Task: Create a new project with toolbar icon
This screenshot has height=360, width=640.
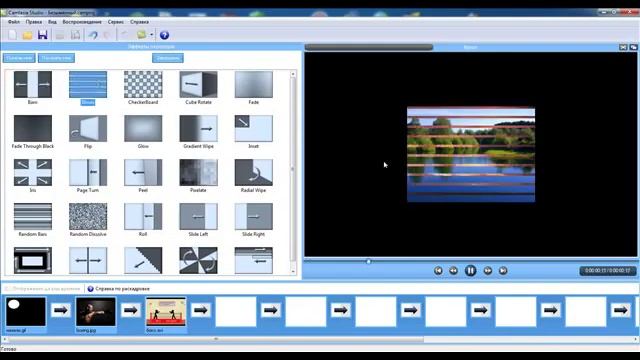Action: (13, 35)
